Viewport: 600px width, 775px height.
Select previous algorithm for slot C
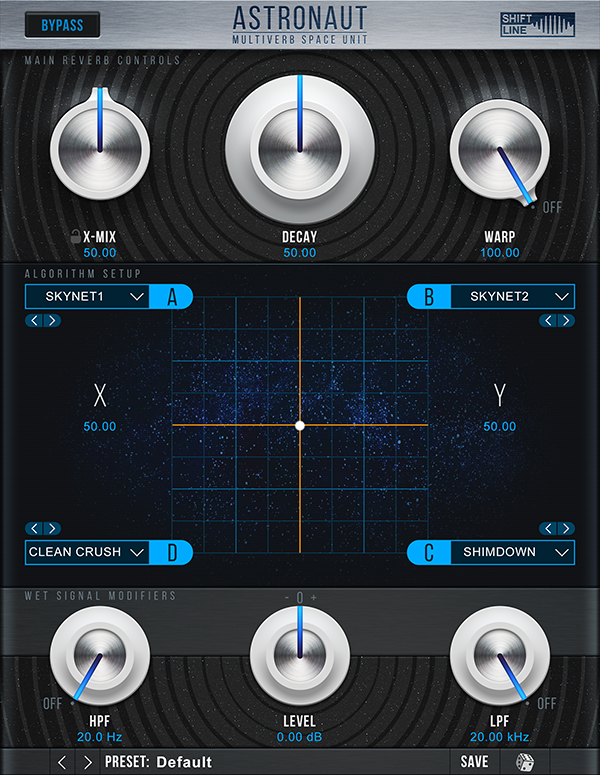(x=548, y=528)
